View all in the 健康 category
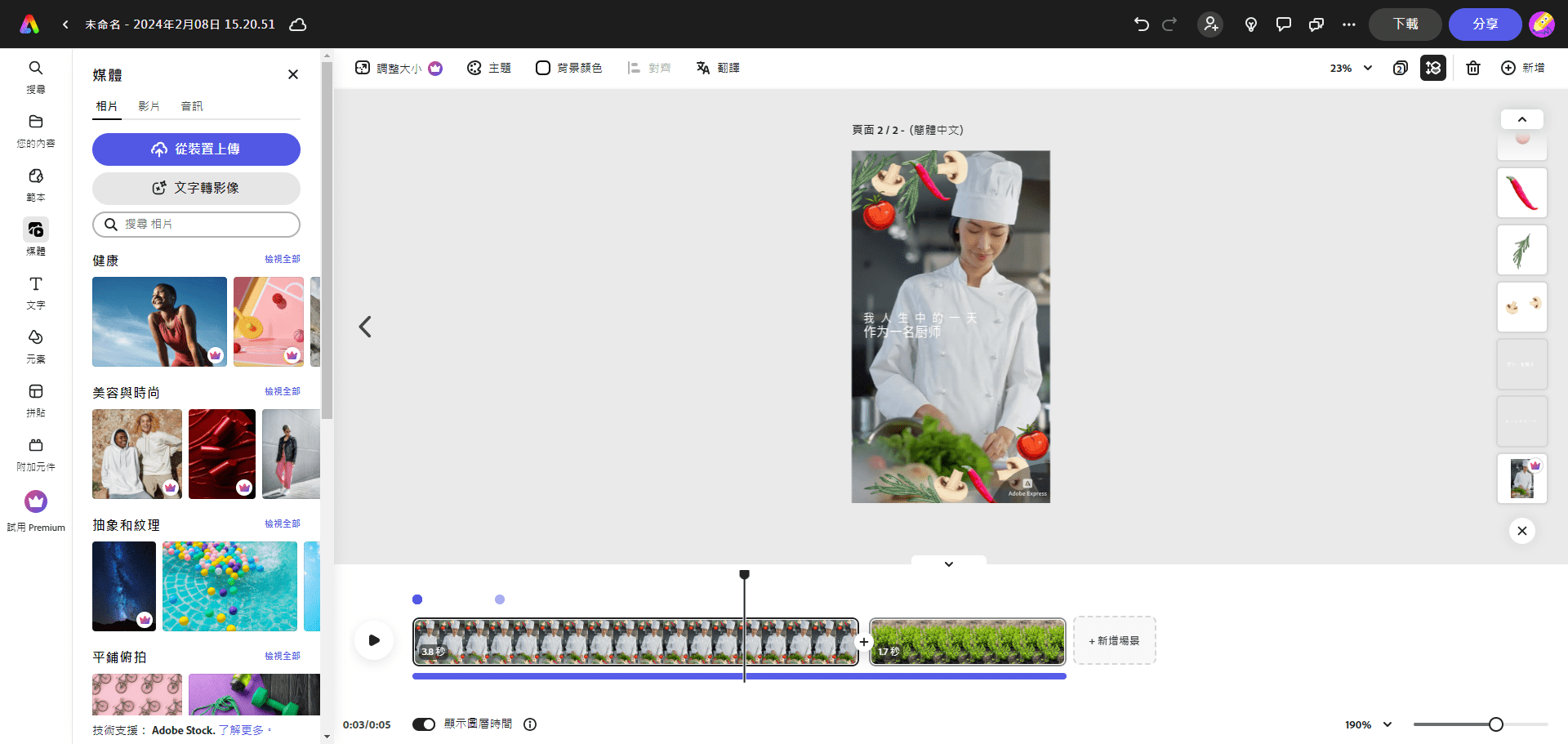 283,259
